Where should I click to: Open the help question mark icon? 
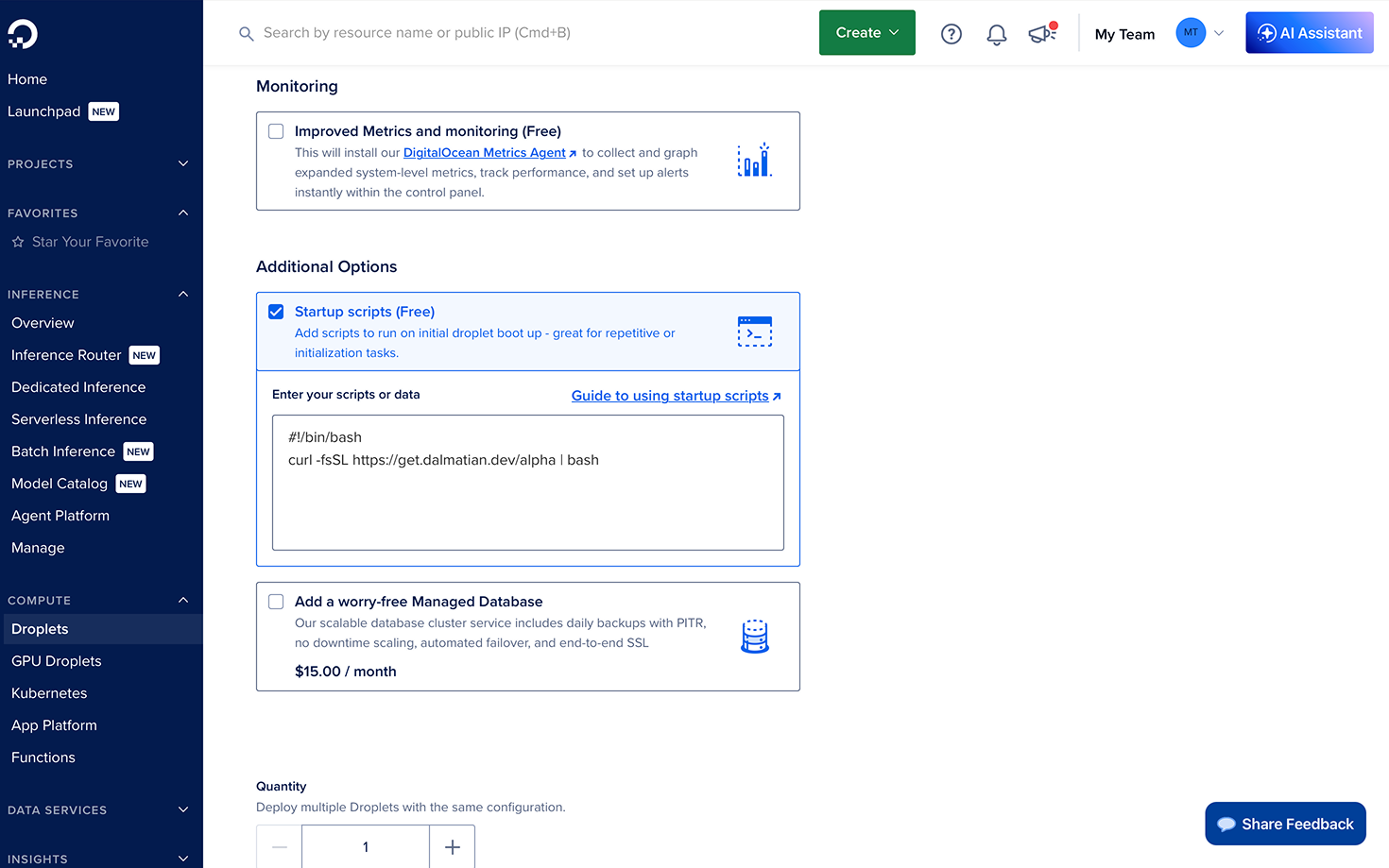tap(952, 34)
